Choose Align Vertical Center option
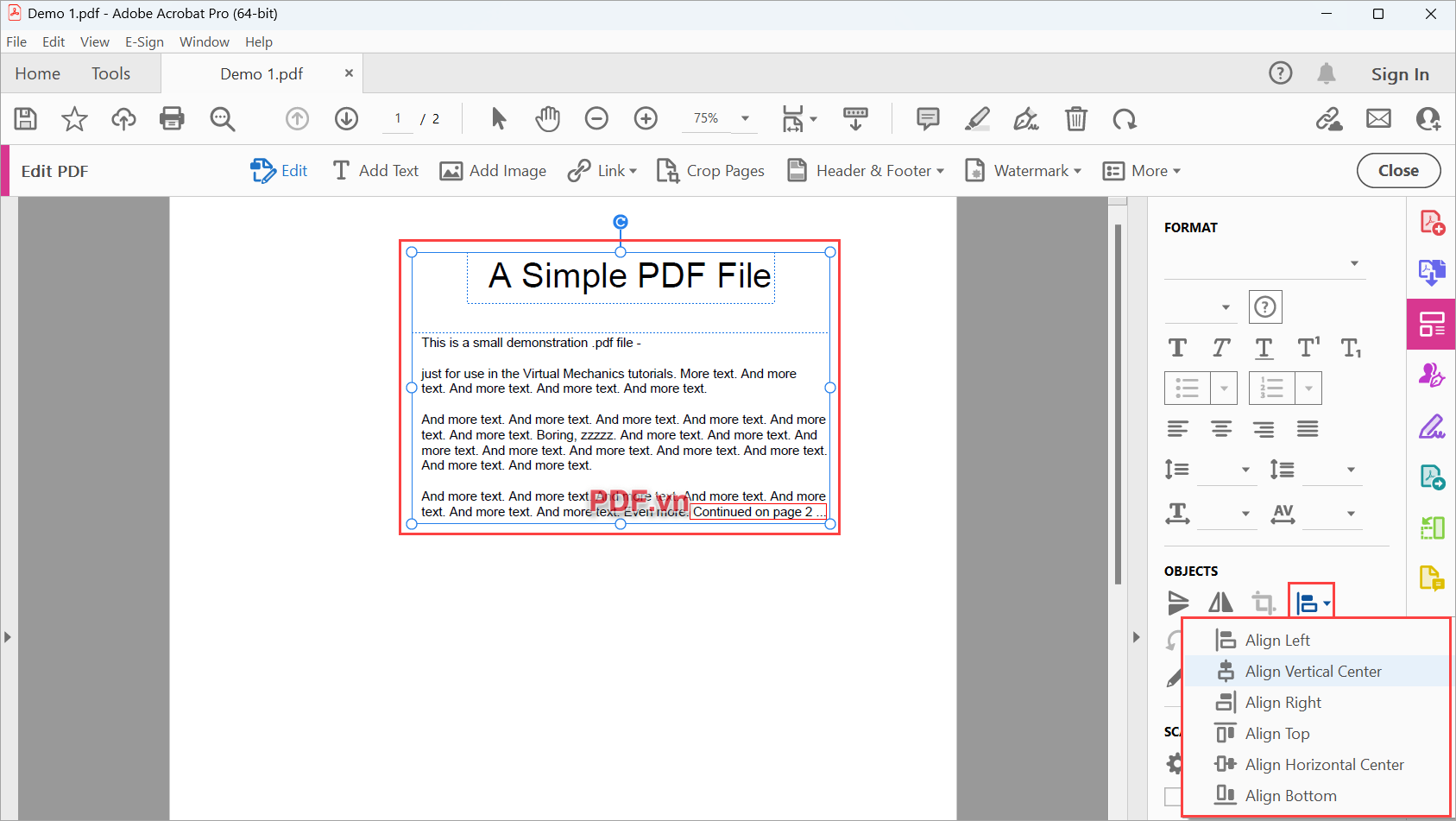This screenshot has height=821, width=1456. click(x=1315, y=671)
